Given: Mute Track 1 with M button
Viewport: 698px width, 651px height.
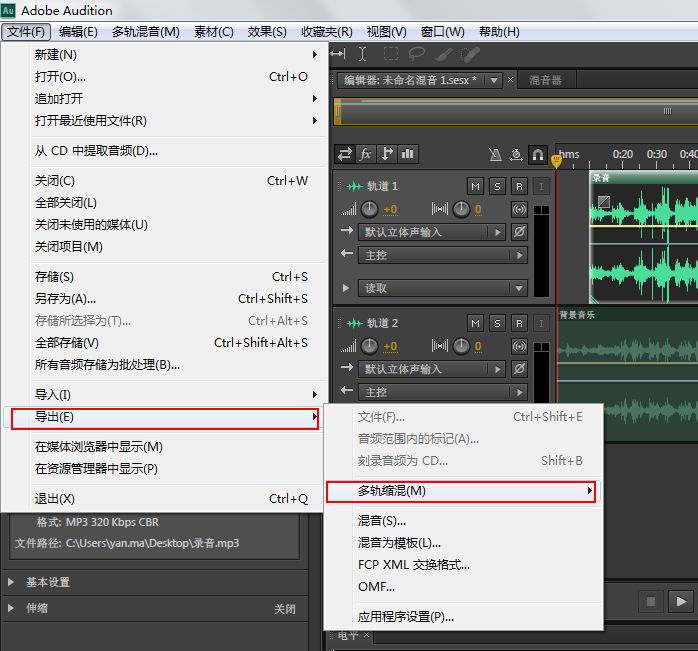Looking at the screenshot, I should coord(475,187).
